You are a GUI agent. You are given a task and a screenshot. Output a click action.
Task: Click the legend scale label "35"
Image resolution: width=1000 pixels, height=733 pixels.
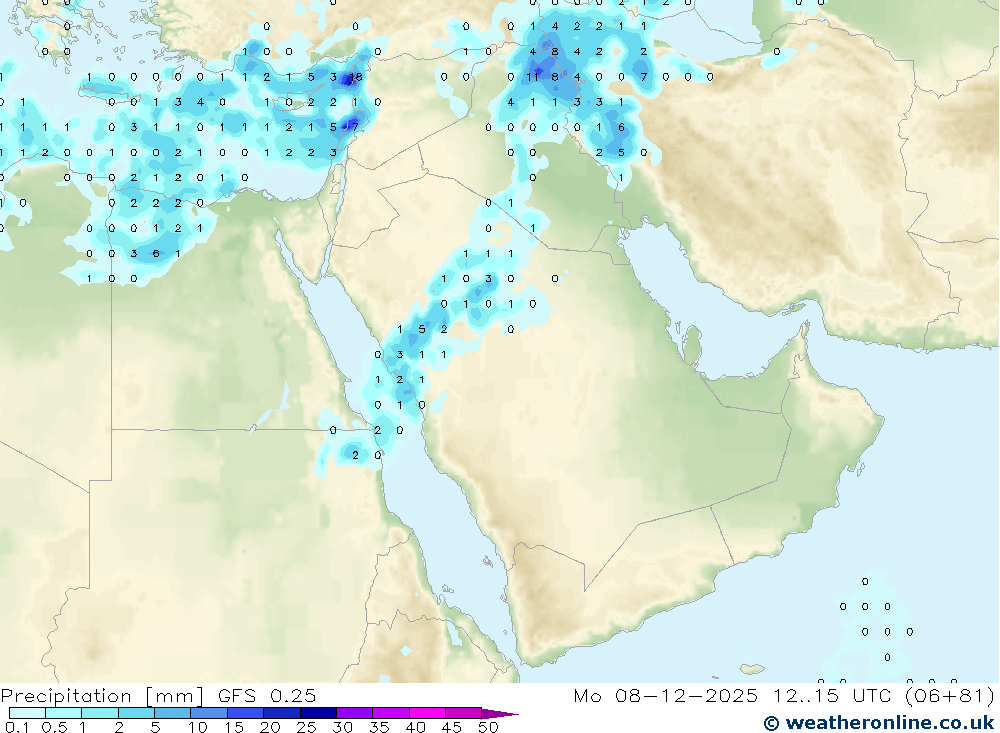tap(379, 727)
